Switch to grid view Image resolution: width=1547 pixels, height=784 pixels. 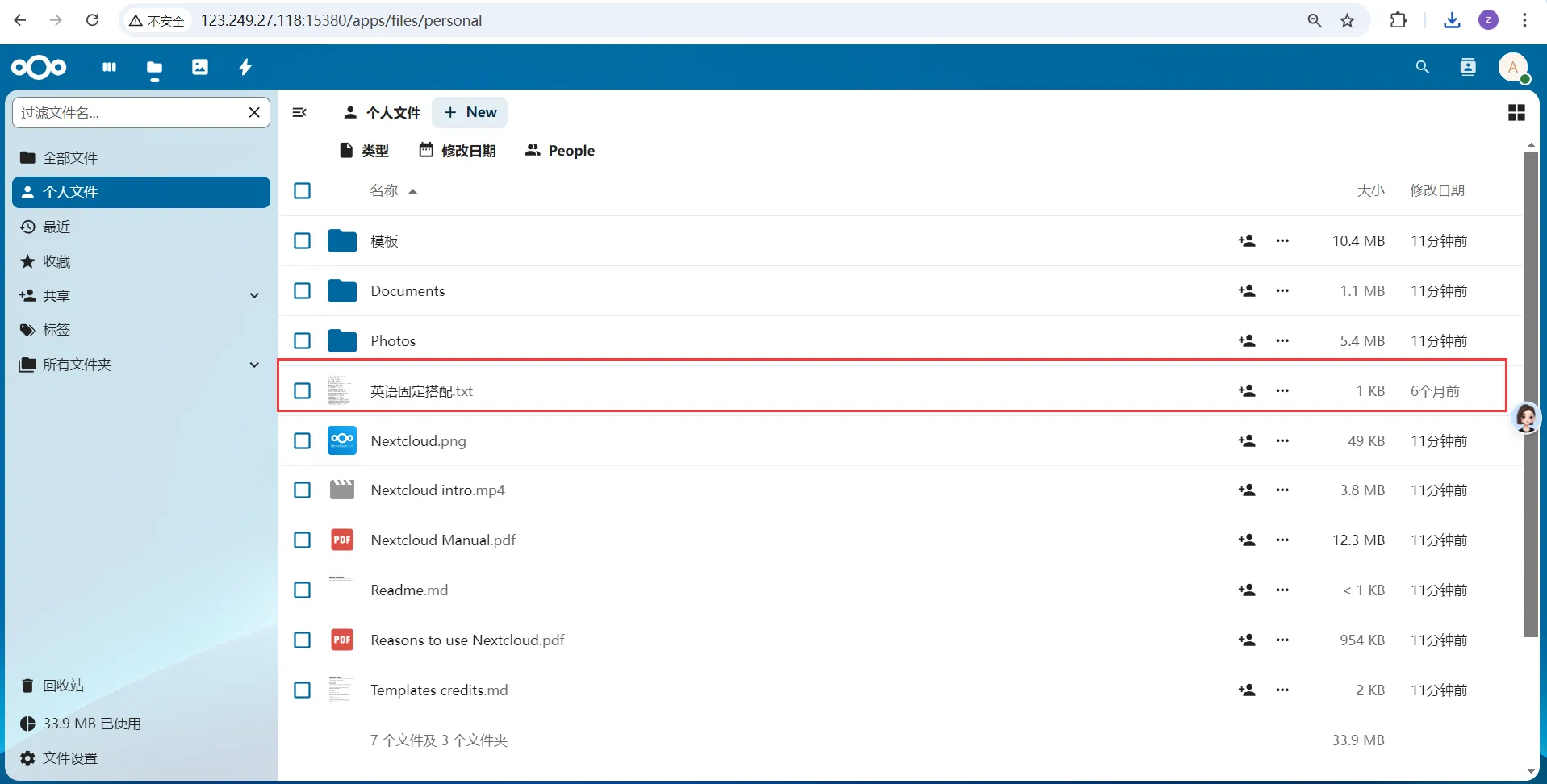point(1516,112)
